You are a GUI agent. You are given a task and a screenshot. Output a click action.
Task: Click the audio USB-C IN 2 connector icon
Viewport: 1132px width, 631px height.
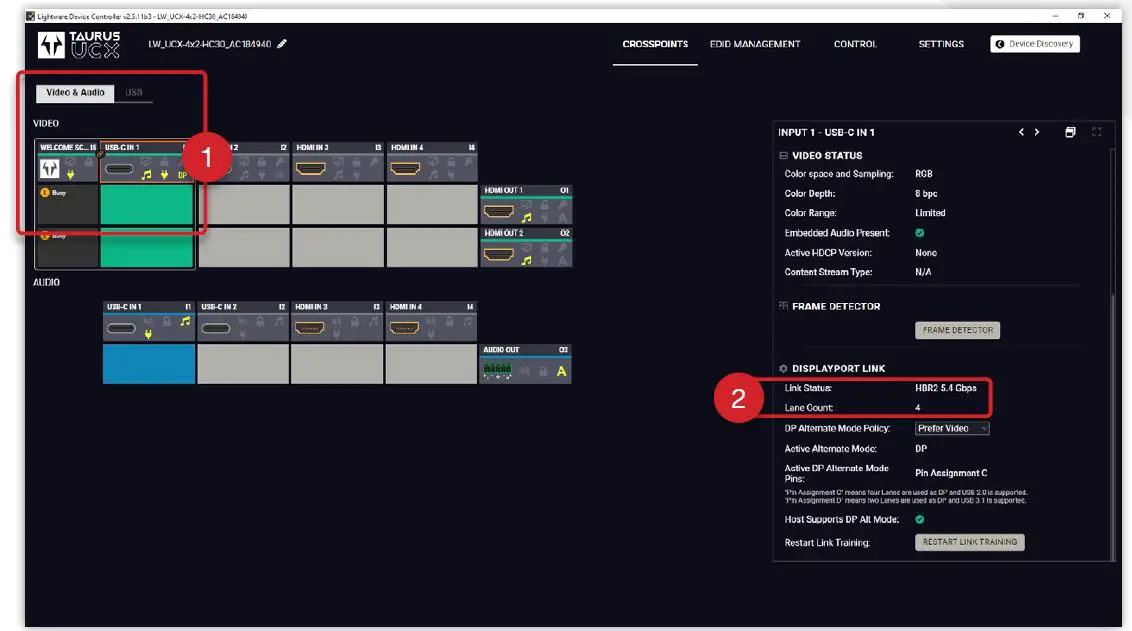point(216,328)
